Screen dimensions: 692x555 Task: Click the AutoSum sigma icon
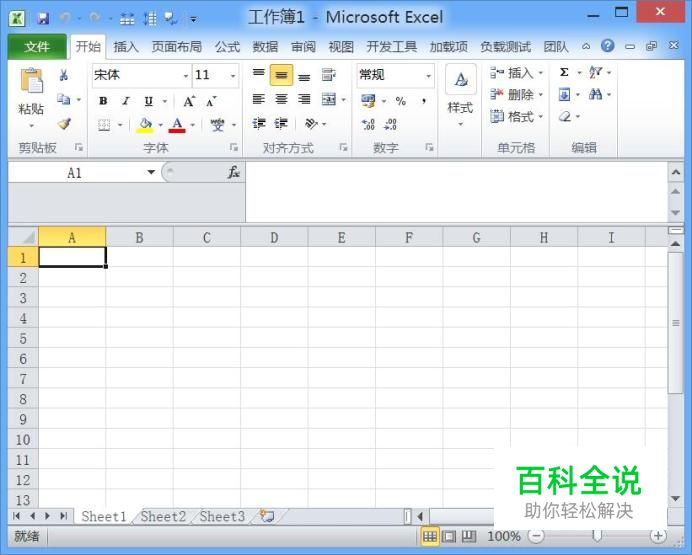(564, 72)
